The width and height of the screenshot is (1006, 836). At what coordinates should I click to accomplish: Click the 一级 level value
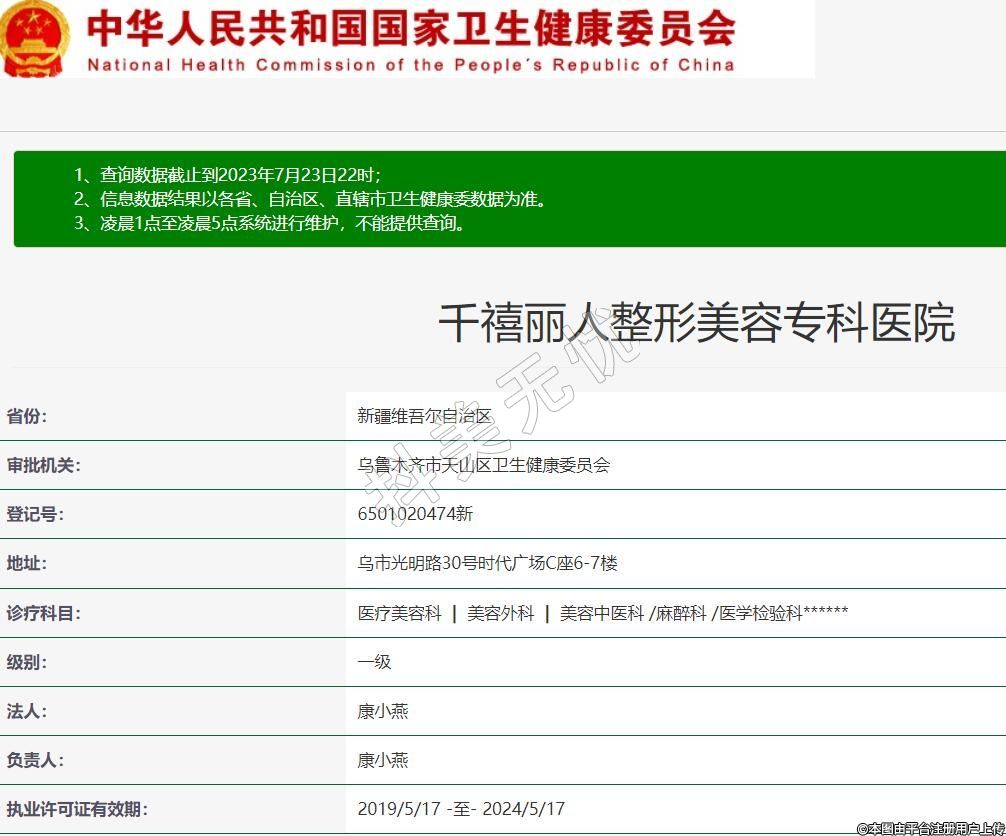pos(374,662)
